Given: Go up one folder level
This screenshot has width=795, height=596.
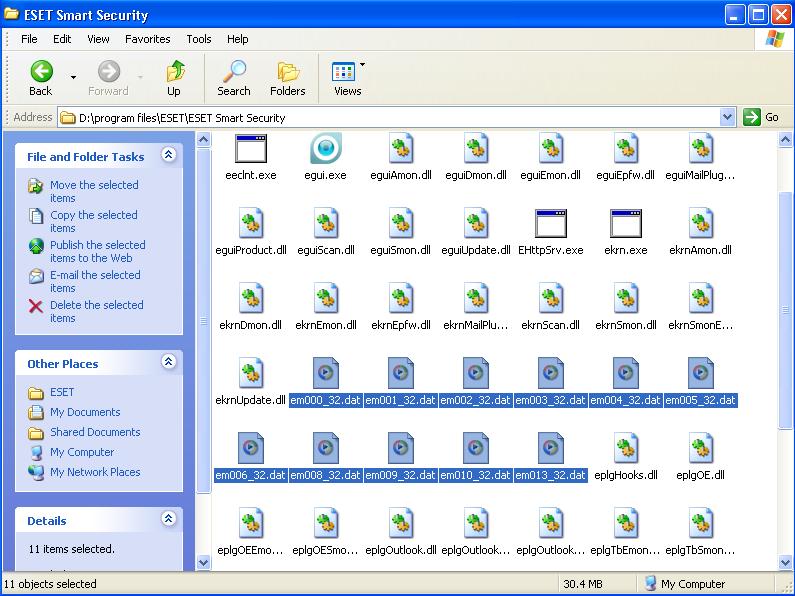Looking at the screenshot, I should [x=174, y=78].
